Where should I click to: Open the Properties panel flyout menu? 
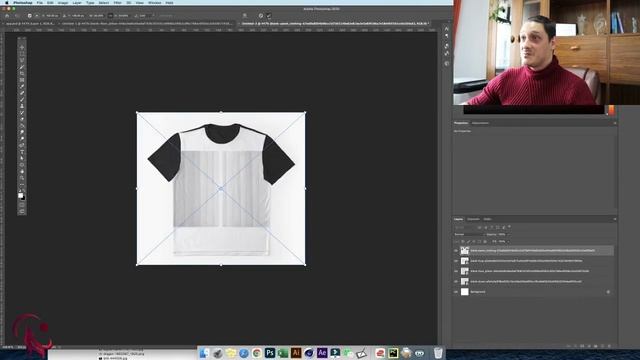[x=615, y=123]
